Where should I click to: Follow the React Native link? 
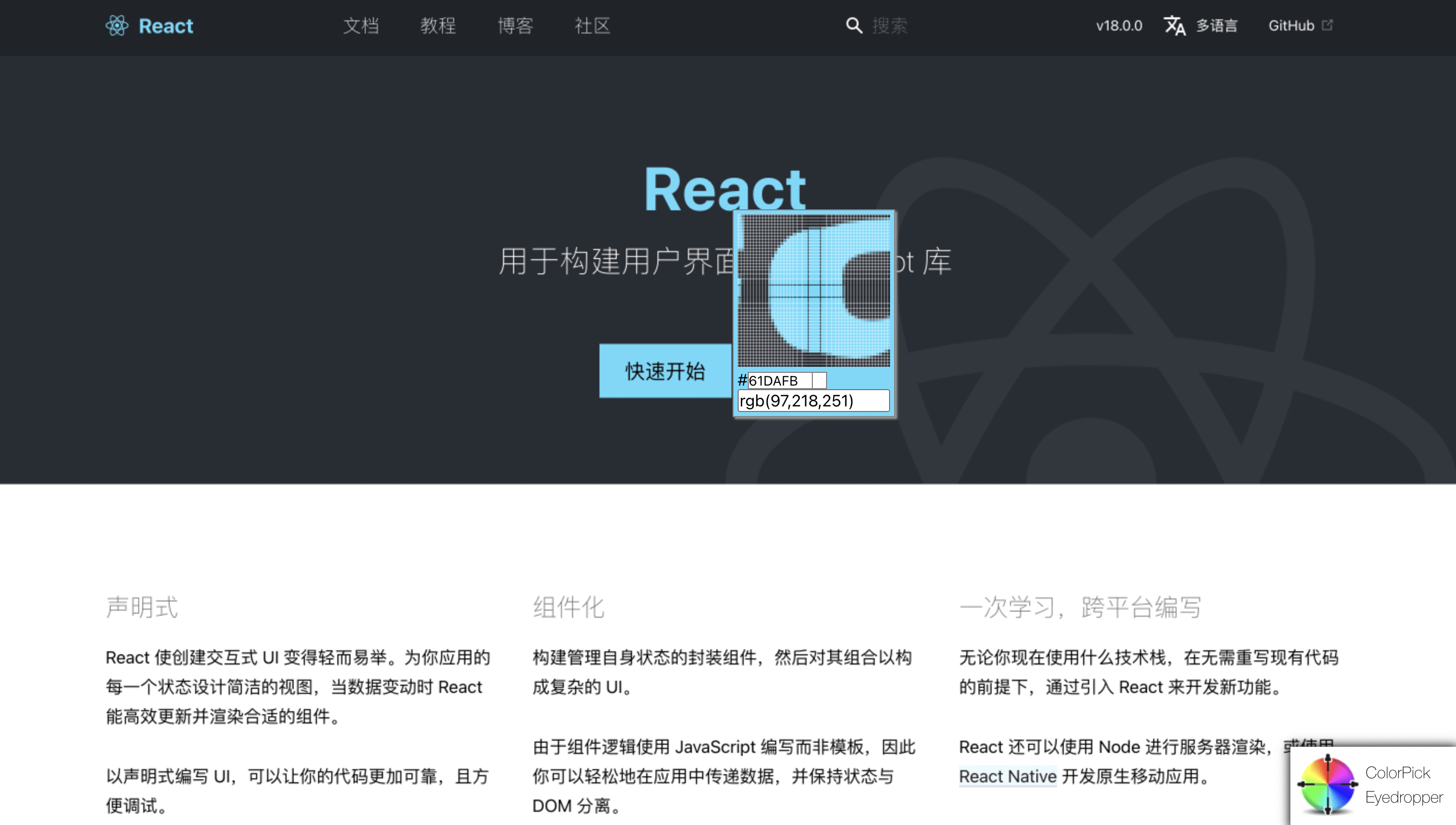click(1007, 776)
